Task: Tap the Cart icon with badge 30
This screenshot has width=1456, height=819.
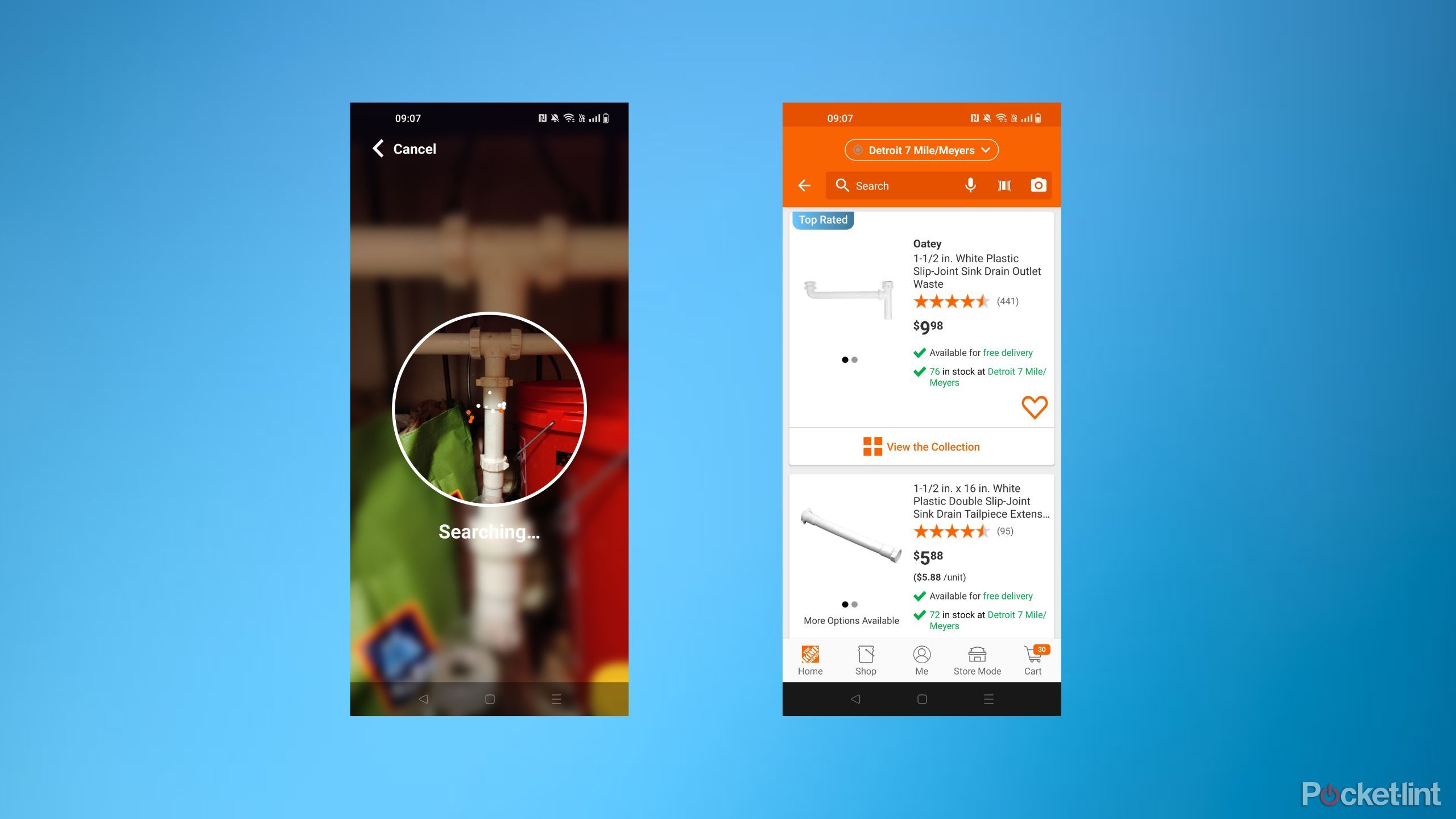Action: tap(1032, 657)
